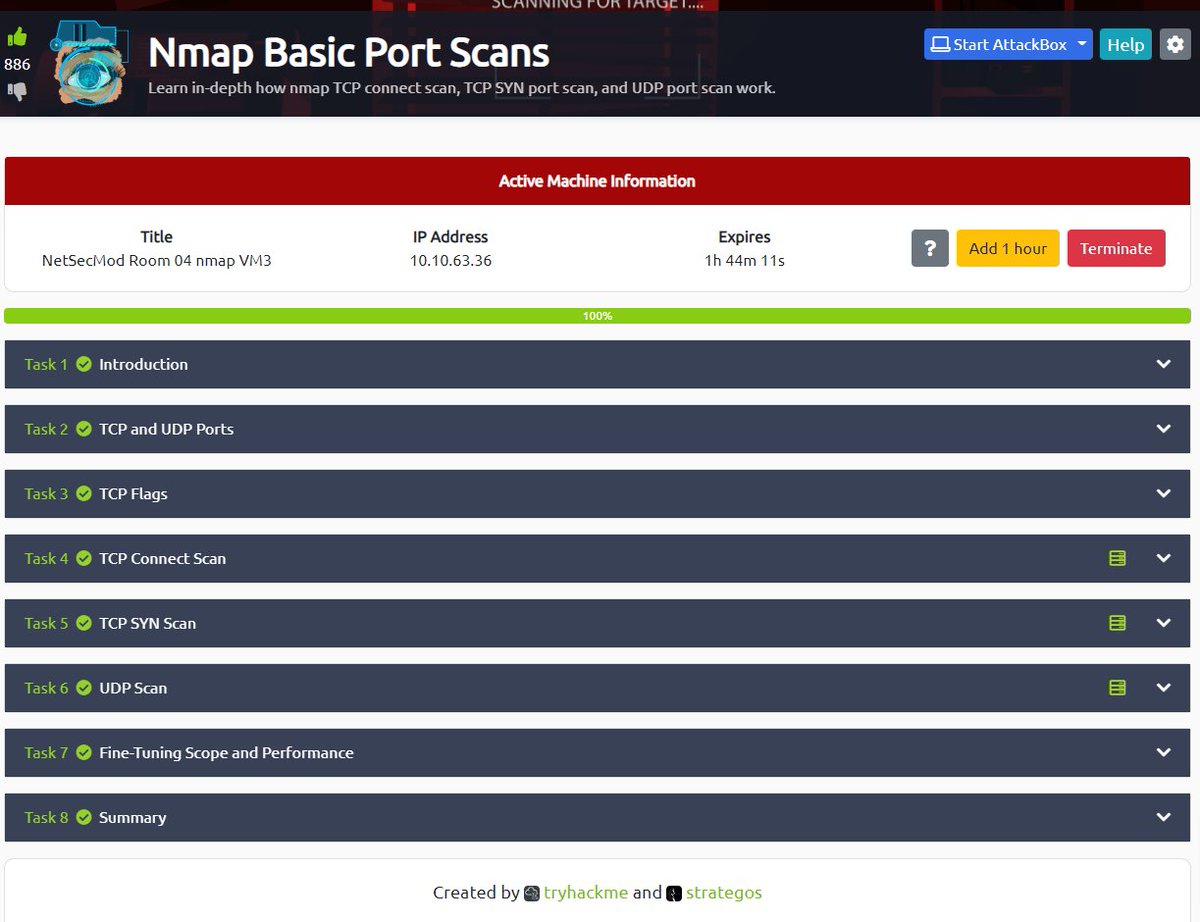Image resolution: width=1200 pixels, height=922 pixels.
Task: Click Task 2 green completed checkmark
Action: pos(84,429)
